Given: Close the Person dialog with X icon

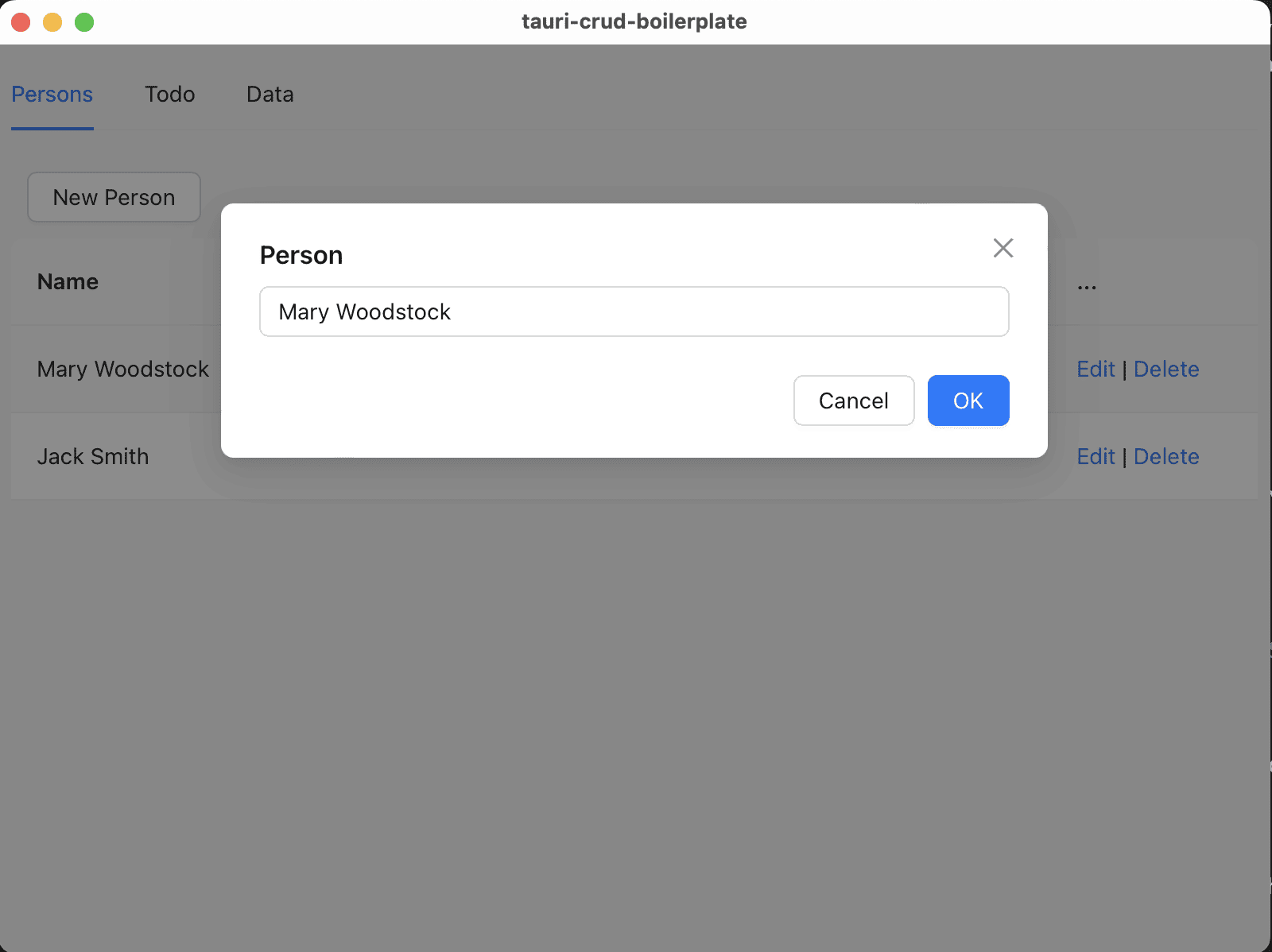Looking at the screenshot, I should (1002, 248).
